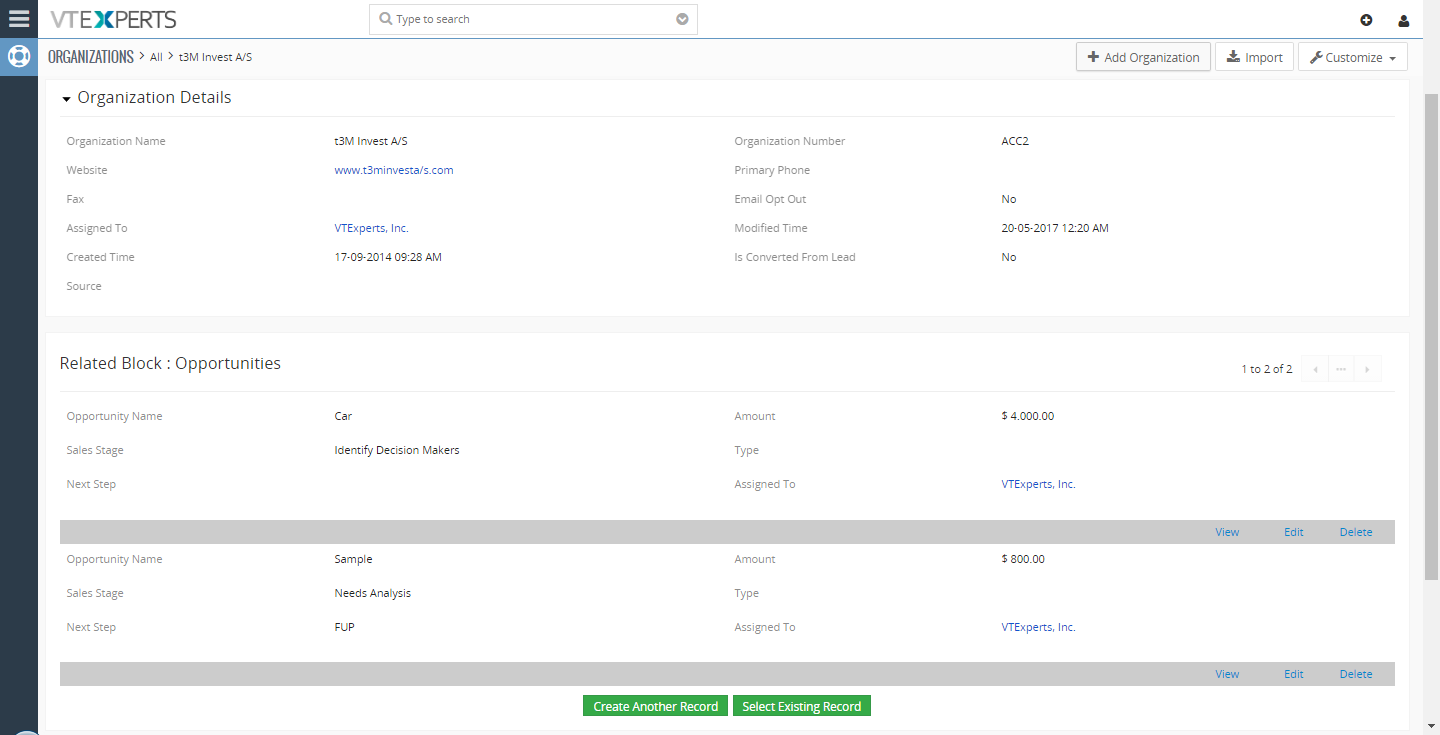Click Add Organization button

coord(1143,57)
